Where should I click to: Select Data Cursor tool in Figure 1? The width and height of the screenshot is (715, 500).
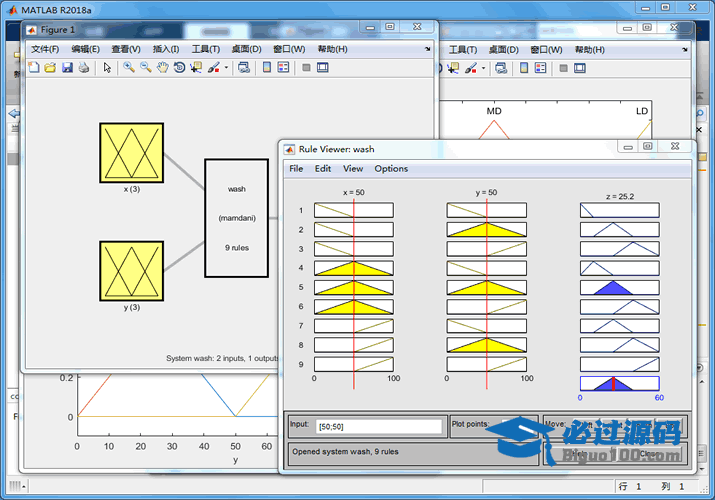(x=197, y=67)
